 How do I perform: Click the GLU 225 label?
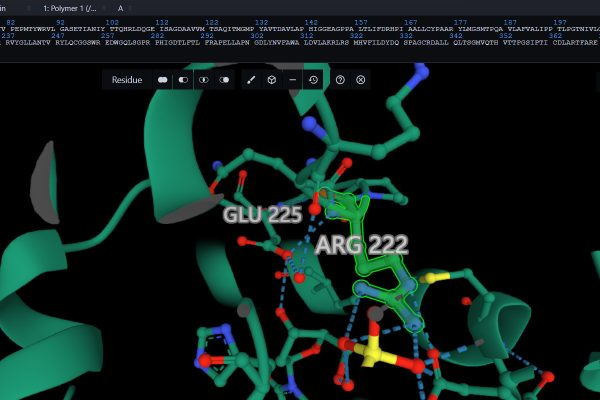[262, 215]
